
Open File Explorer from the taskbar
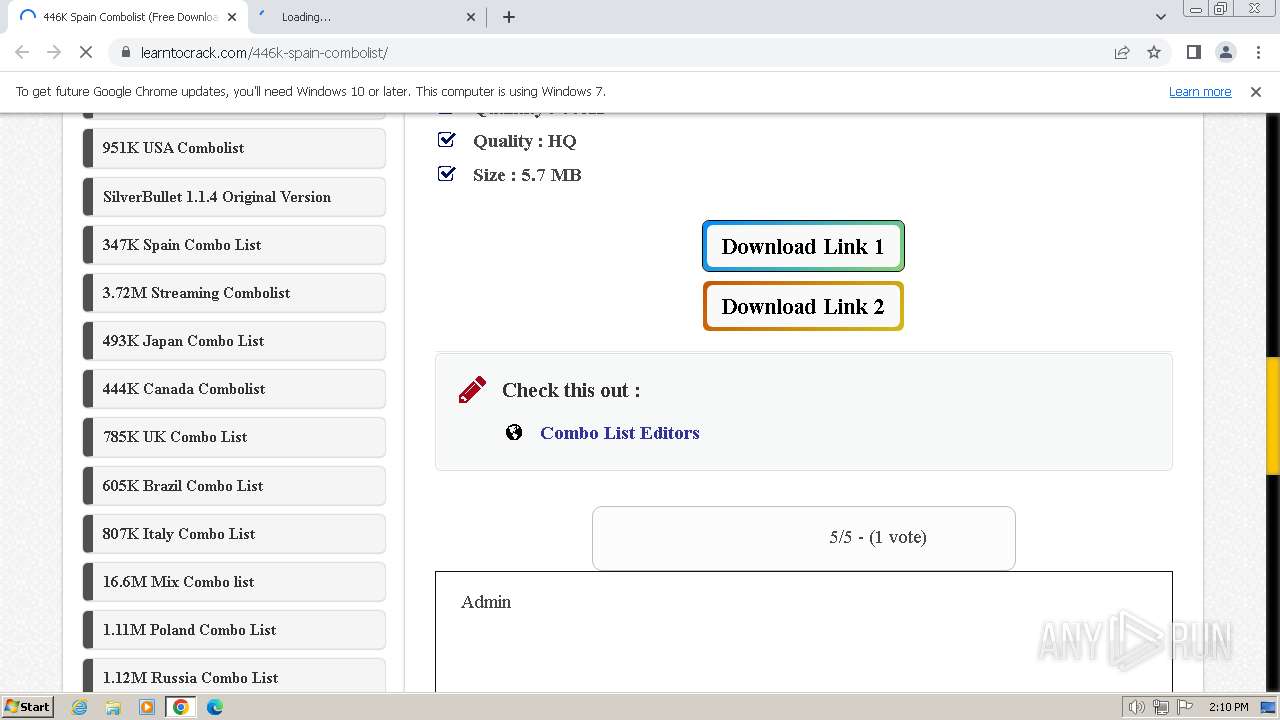[x=113, y=707]
